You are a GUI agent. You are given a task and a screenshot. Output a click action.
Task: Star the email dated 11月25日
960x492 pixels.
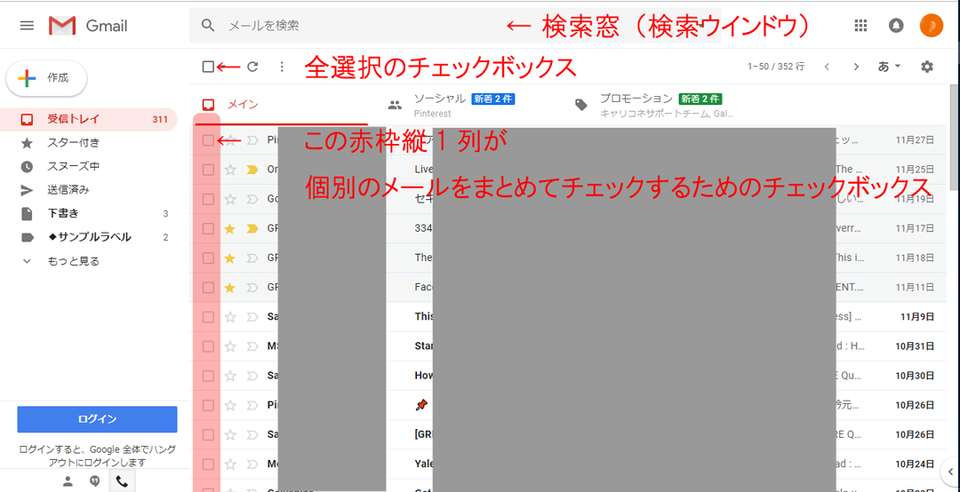pos(230,170)
